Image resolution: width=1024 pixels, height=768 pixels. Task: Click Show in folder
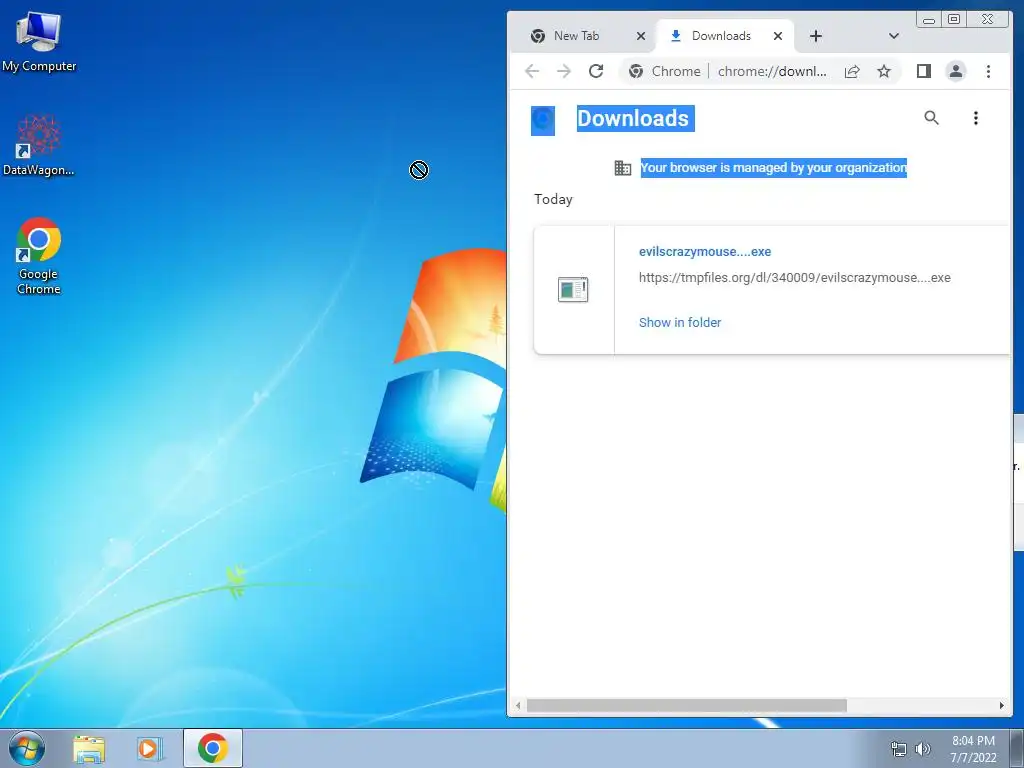click(680, 323)
